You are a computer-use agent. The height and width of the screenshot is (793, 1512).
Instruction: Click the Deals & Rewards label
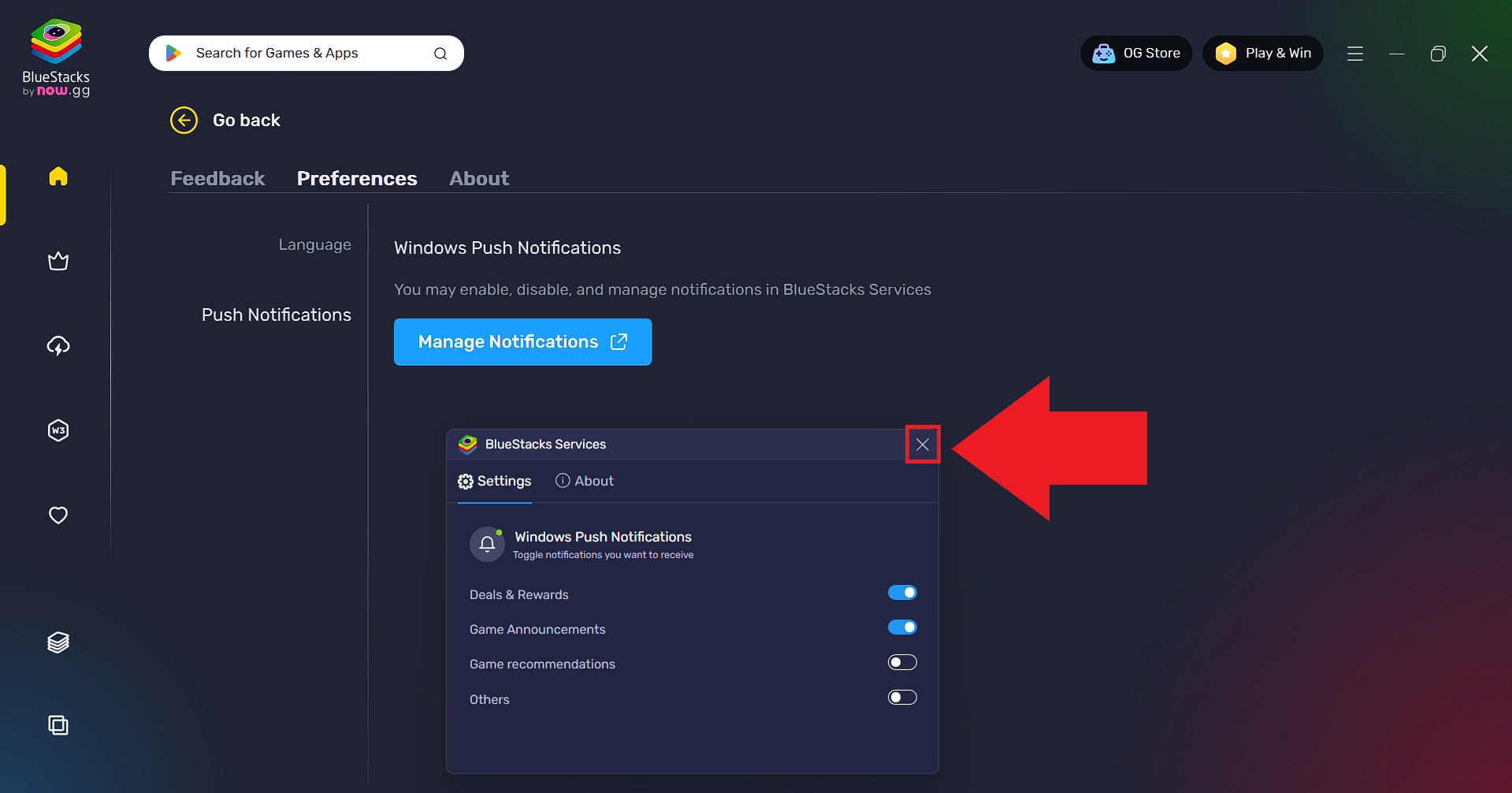519,594
